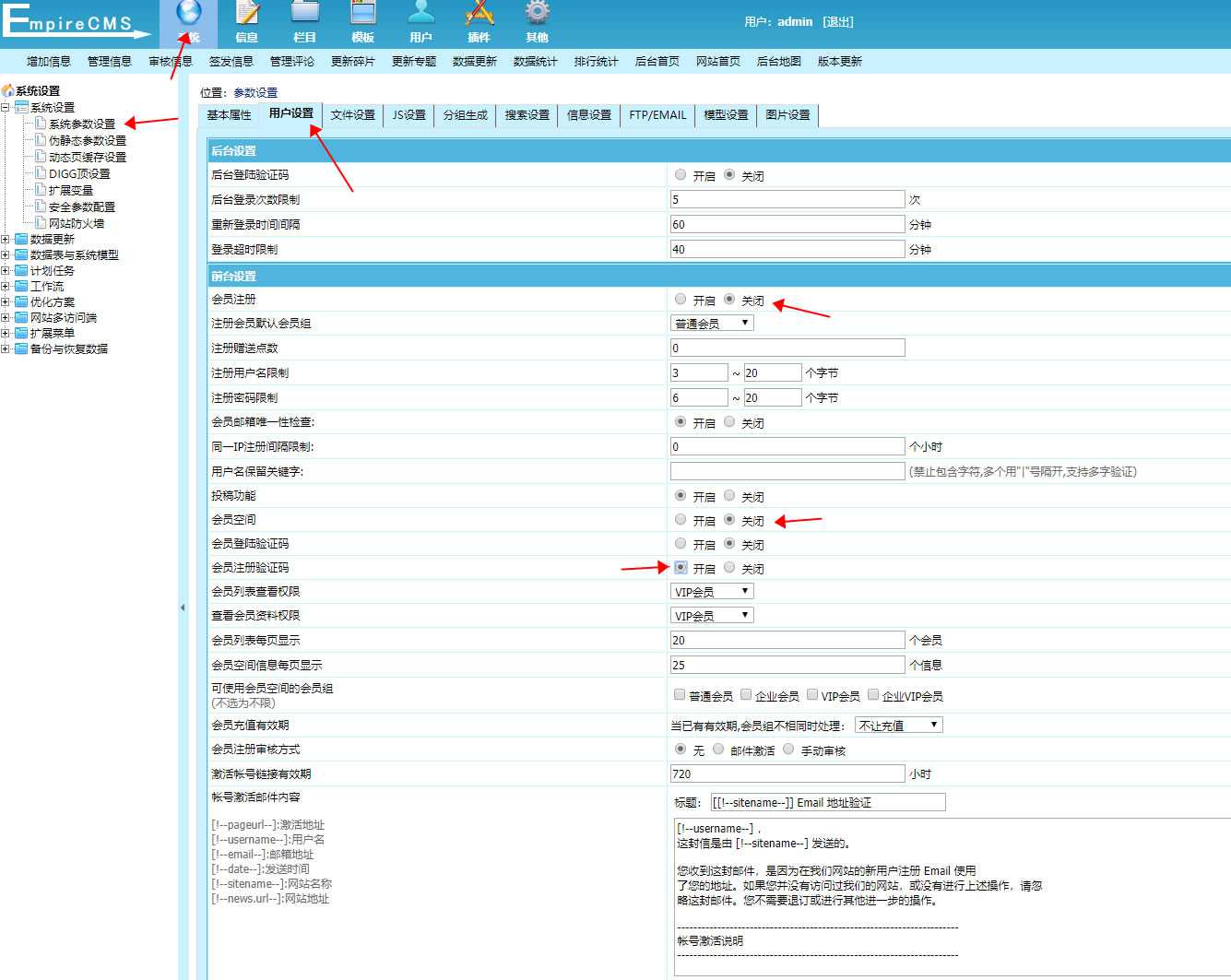Select 邮件激活 registration review radio
The height and width of the screenshot is (980, 1231).
pos(718,749)
